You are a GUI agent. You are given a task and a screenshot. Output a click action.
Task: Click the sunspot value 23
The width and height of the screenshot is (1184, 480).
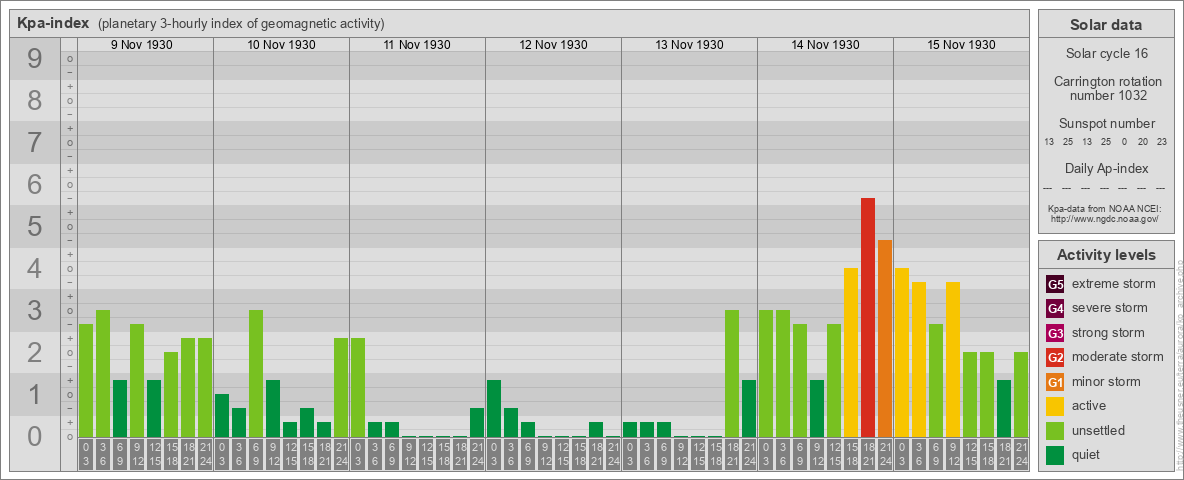point(1162,143)
